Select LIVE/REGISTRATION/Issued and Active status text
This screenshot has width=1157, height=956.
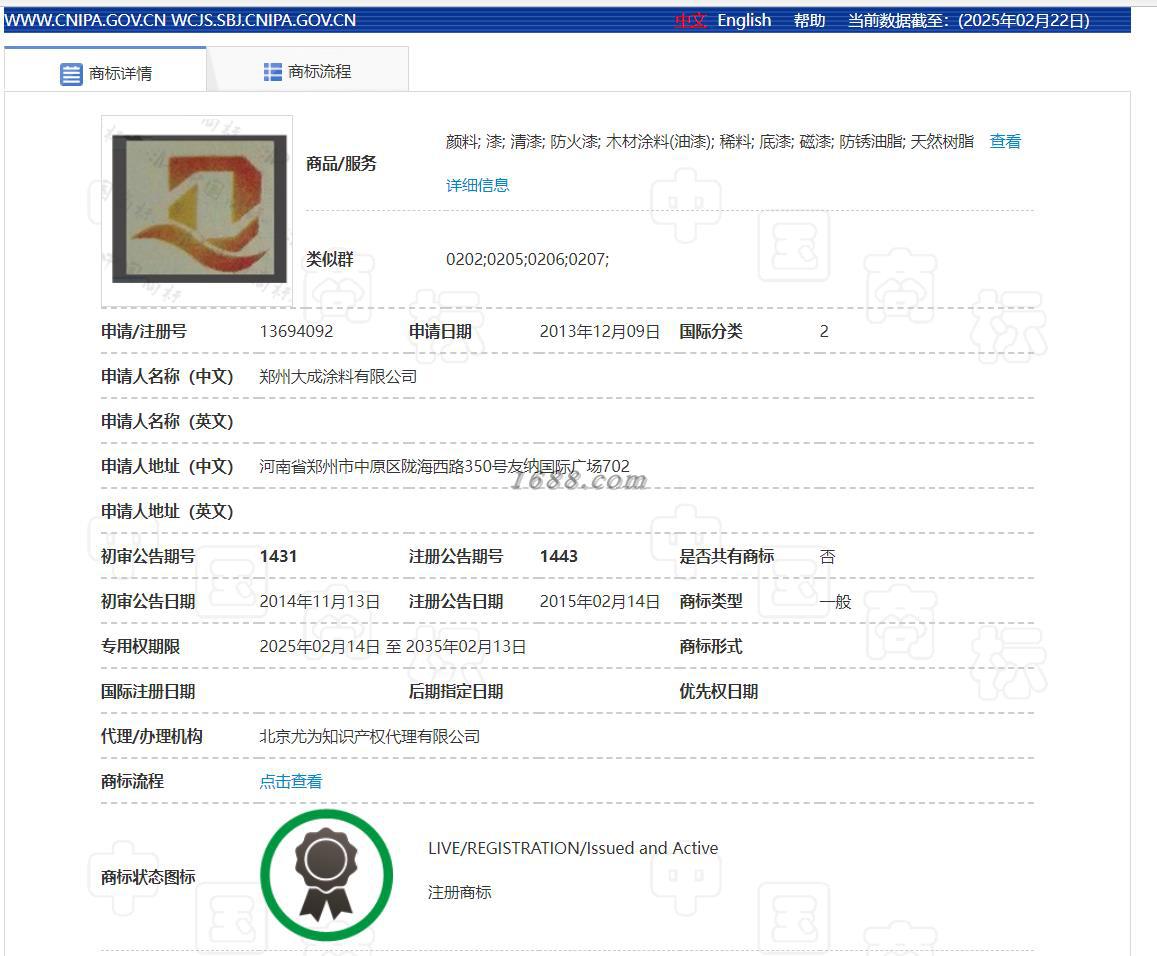coord(573,848)
